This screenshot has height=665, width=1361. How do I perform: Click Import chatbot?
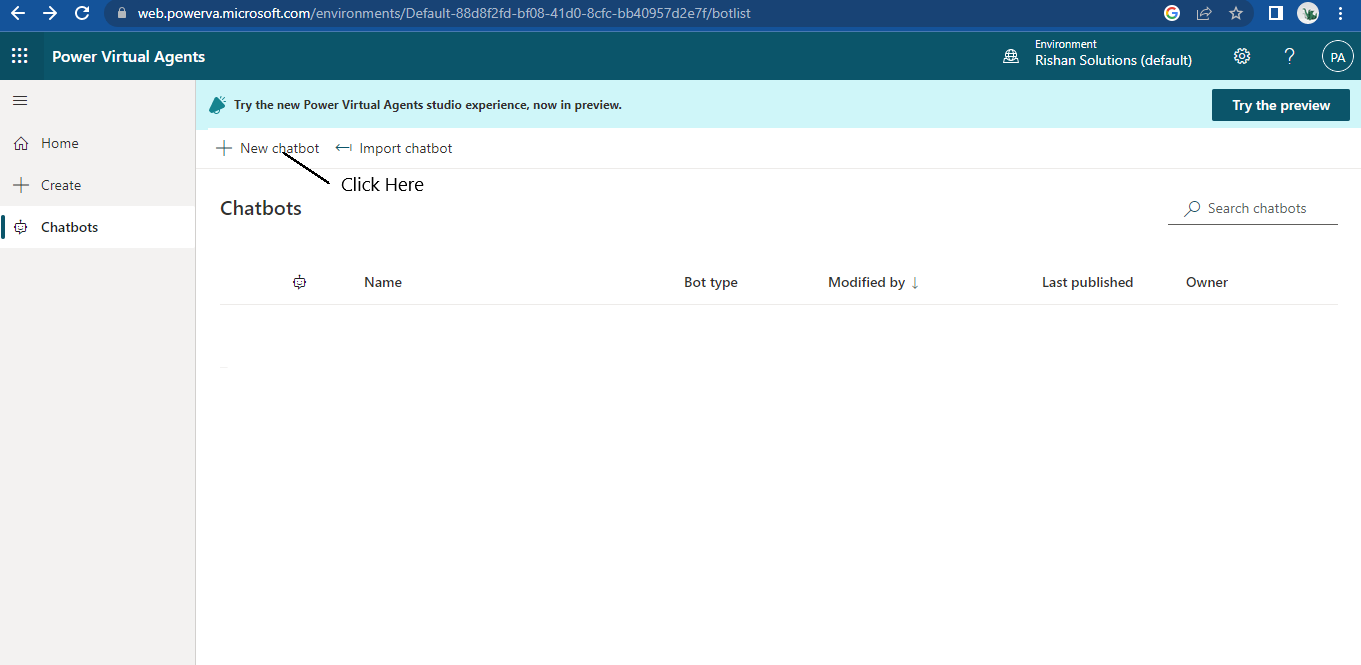[x=394, y=148]
